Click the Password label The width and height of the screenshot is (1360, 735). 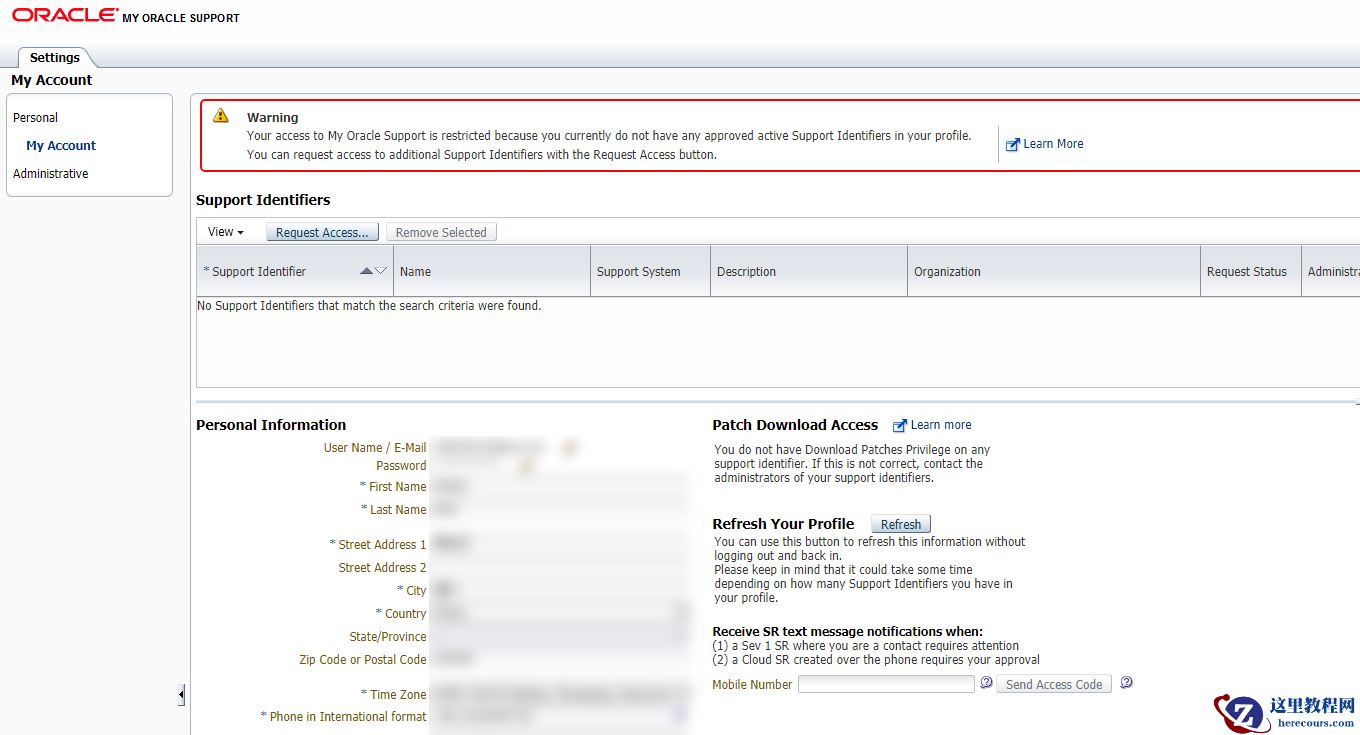pos(401,466)
